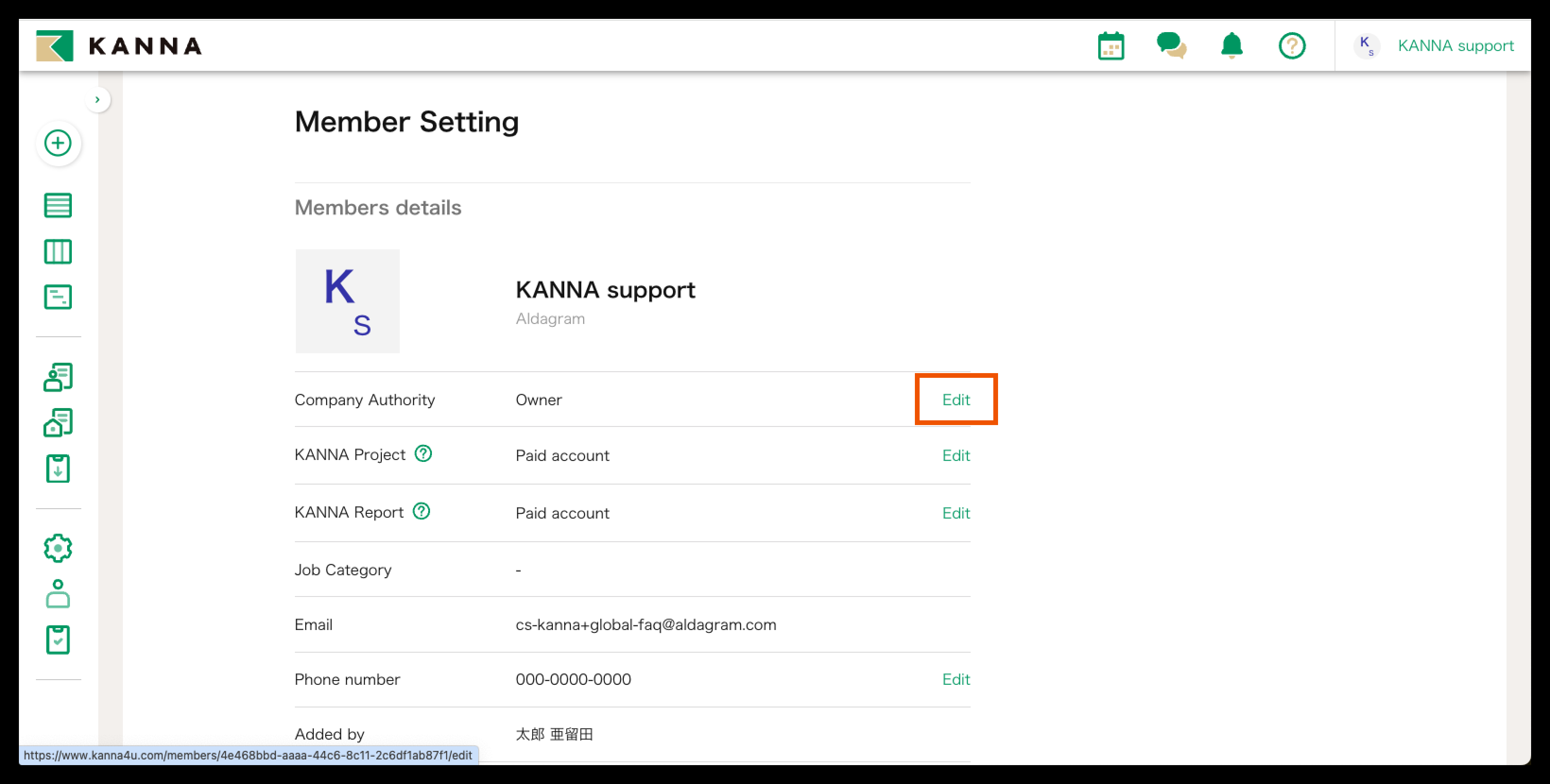Show help for KANNA Project
The height and width of the screenshot is (784, 1550).
pos(423,453)
